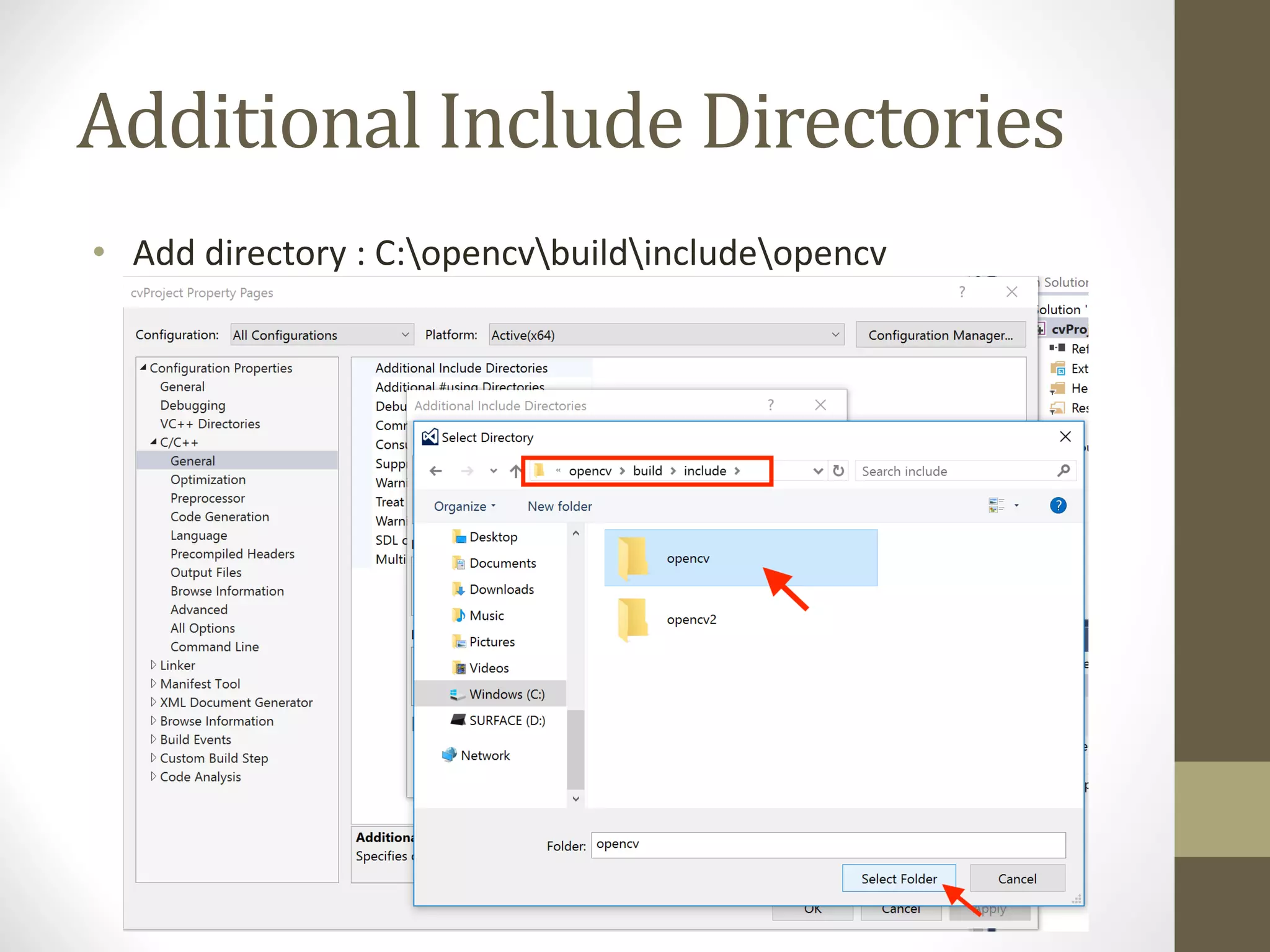
Task: Click the refresh icon beside address bar
Action: click(838, 471)
